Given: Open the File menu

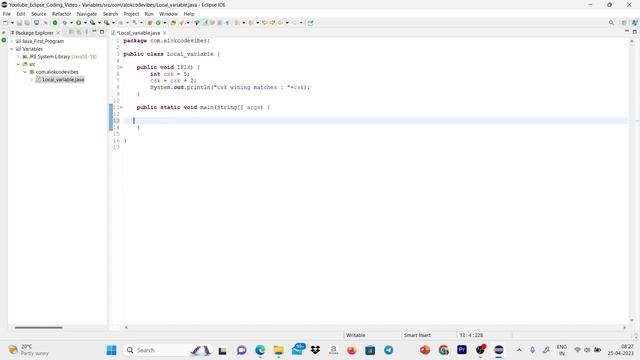Looking at the screenshot, I should pos(7,14).
